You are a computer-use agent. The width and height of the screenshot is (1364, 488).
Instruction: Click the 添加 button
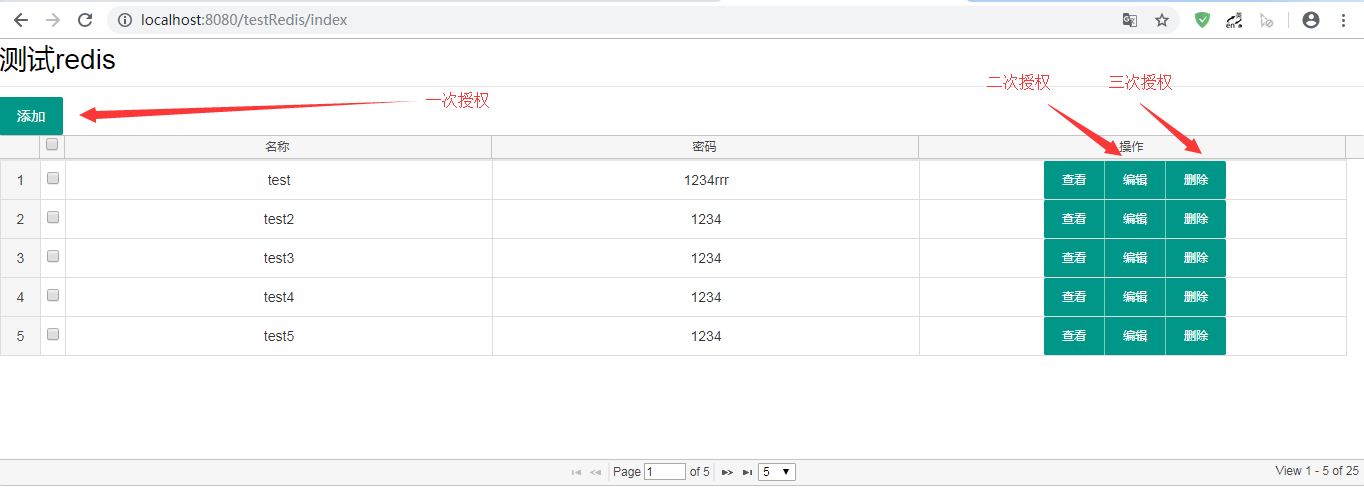(x=31, y=116)
